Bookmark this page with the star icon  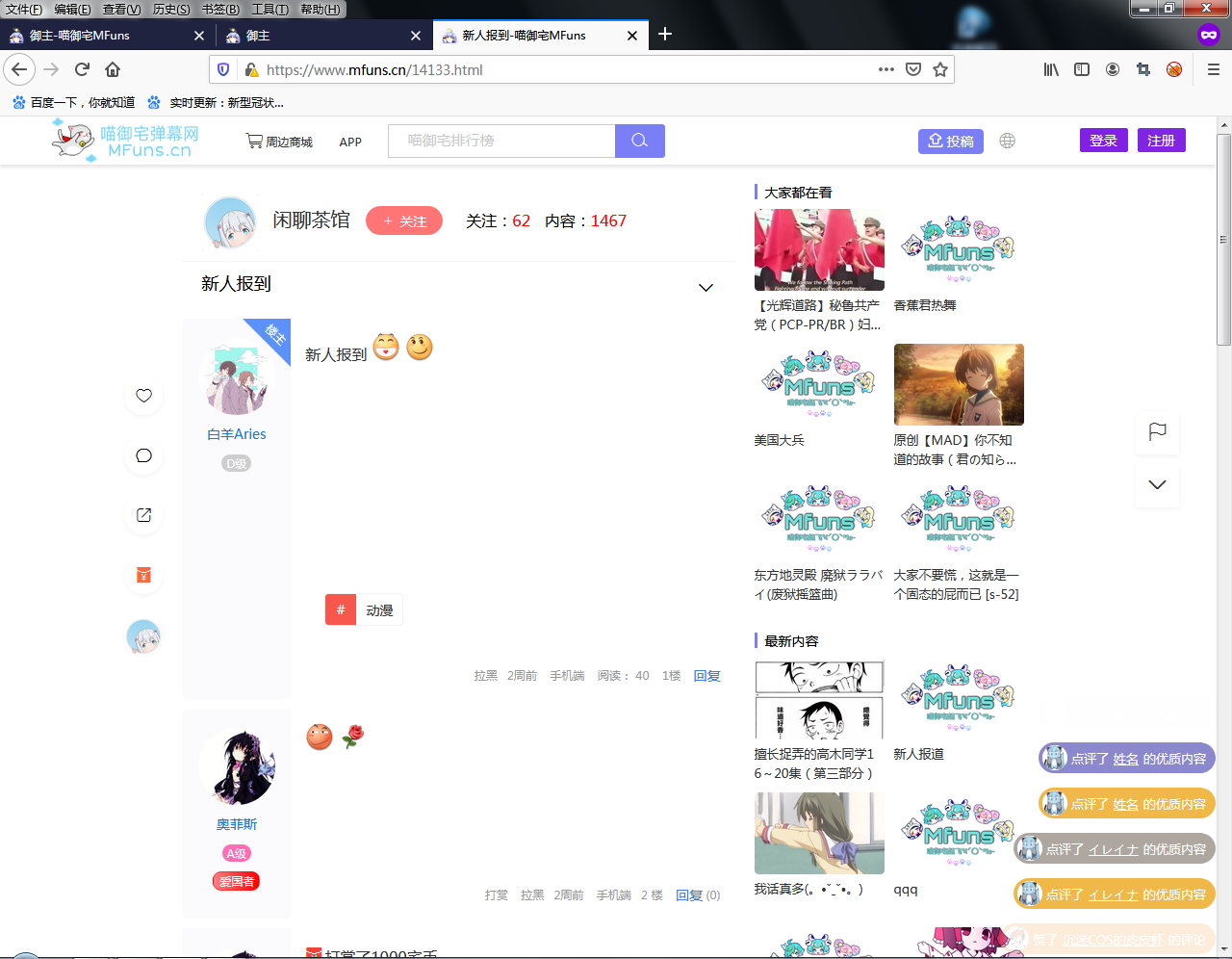point(940,69)
